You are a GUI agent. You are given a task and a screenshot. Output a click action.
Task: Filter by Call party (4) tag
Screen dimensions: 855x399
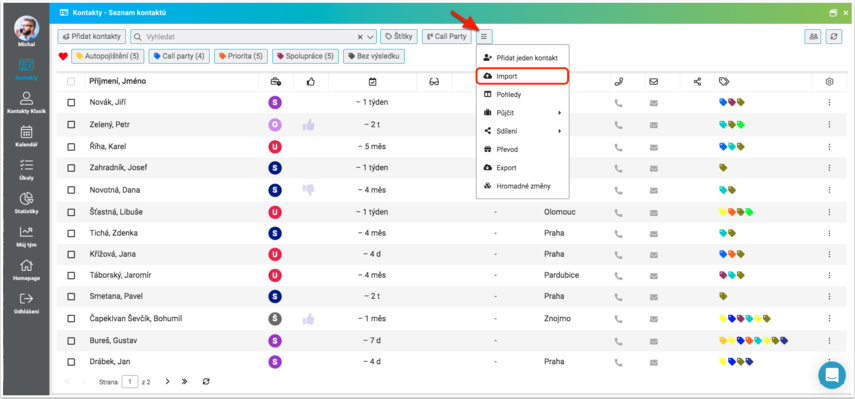178,56
